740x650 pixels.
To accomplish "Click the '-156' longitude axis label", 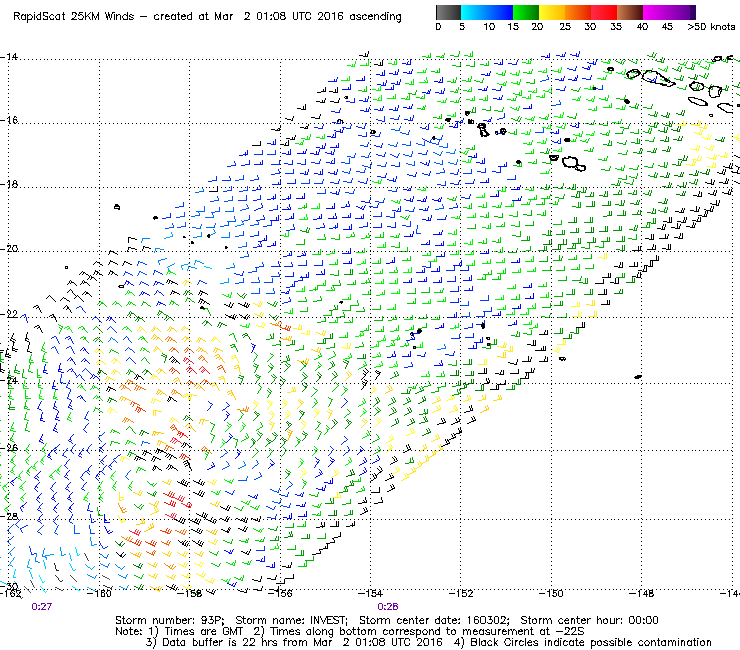I will click(280, 593).
